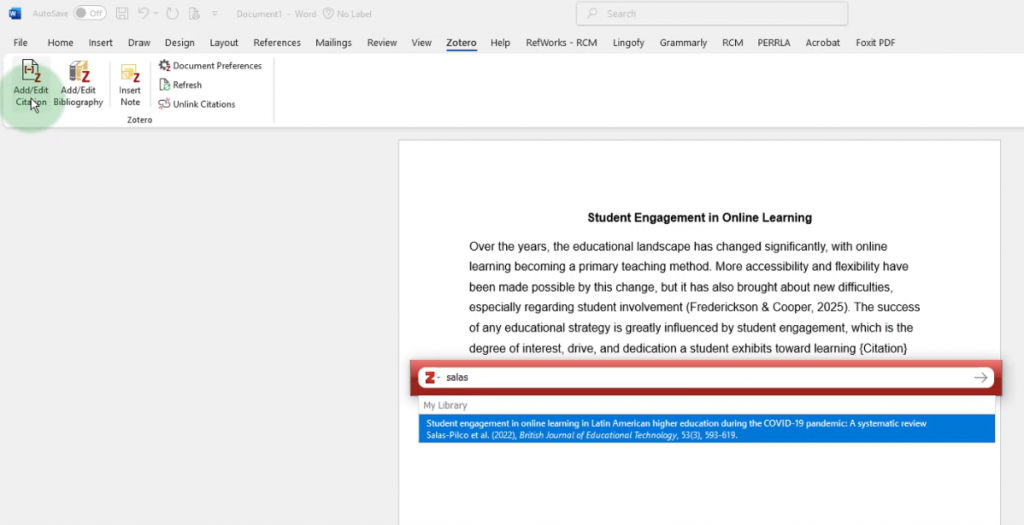The height and width of the screenshot is (525, 1024).
Task: Open Zotero Document Preferences
Action: (210, 66)
